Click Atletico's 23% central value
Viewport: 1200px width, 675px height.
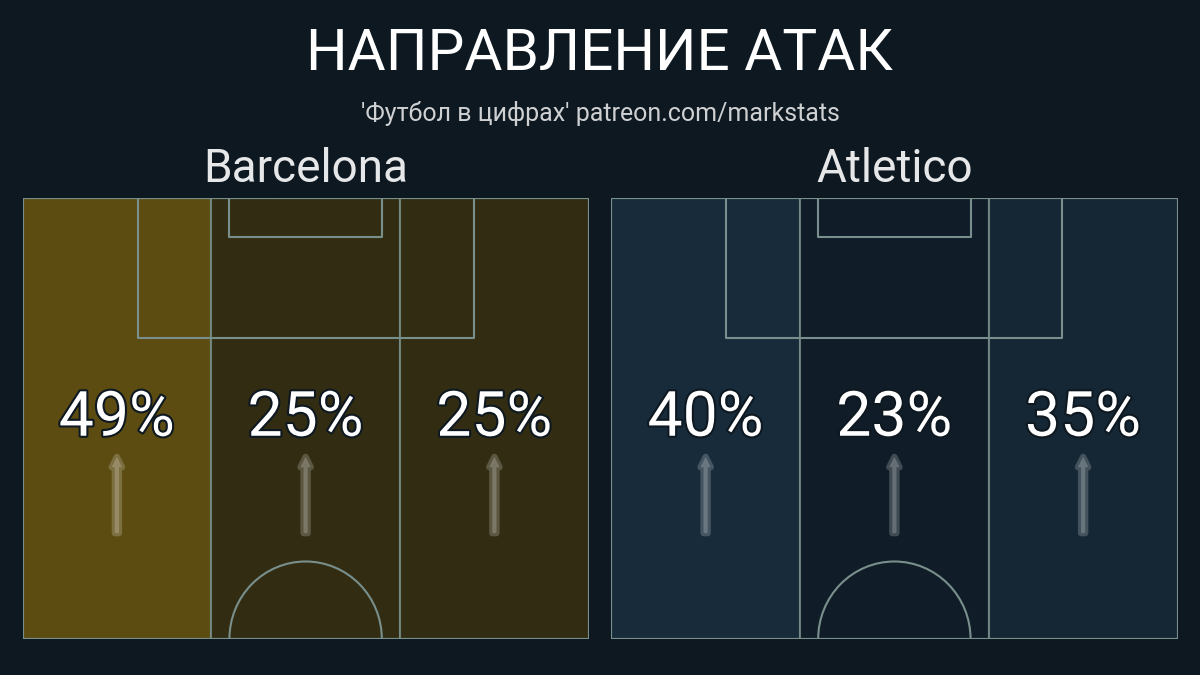point(894,415)
